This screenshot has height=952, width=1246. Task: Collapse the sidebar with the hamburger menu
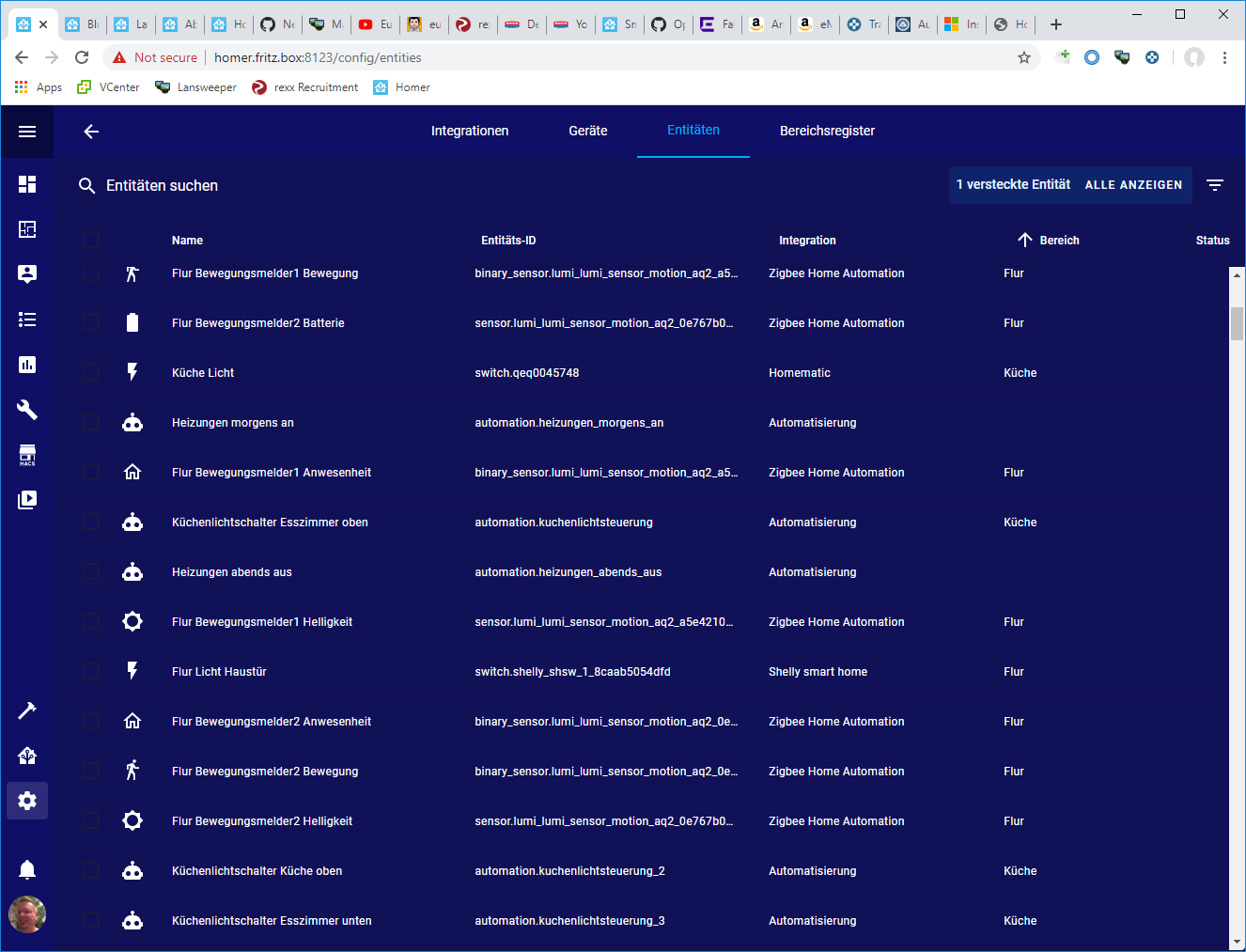coord(27,131)
